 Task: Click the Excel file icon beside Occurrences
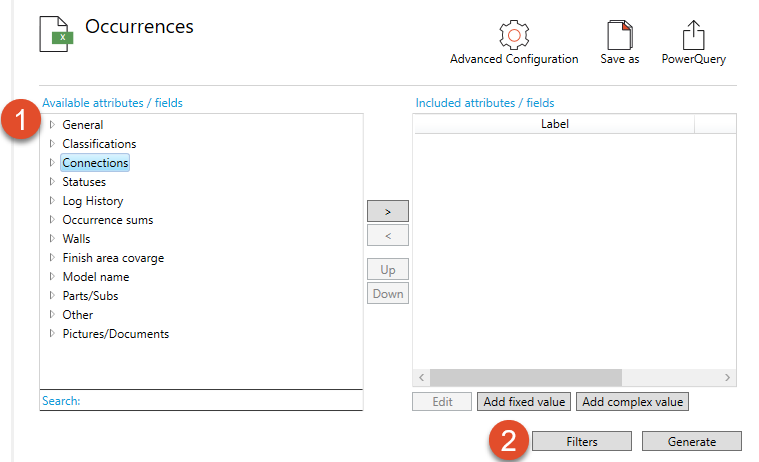(x=57, y=34)
